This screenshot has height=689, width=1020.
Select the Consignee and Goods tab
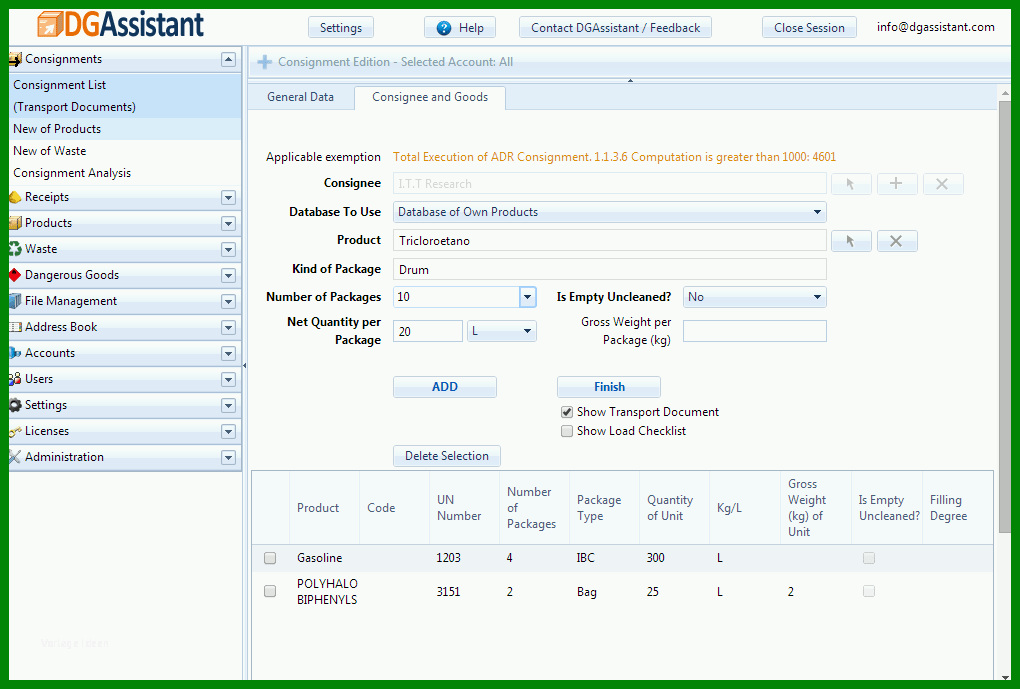tap(430, 97)
